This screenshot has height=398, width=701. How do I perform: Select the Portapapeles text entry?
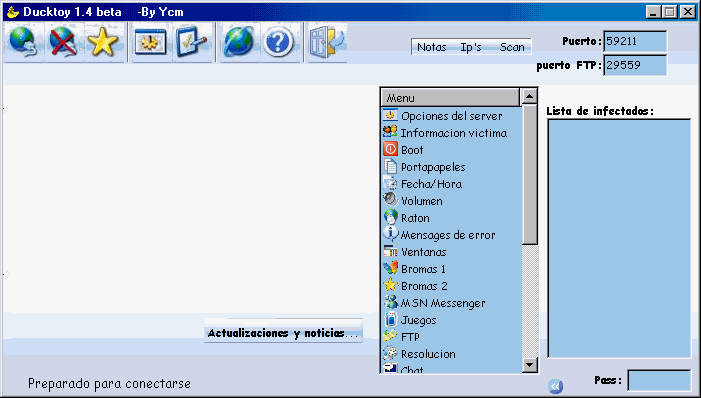[433, 167]
